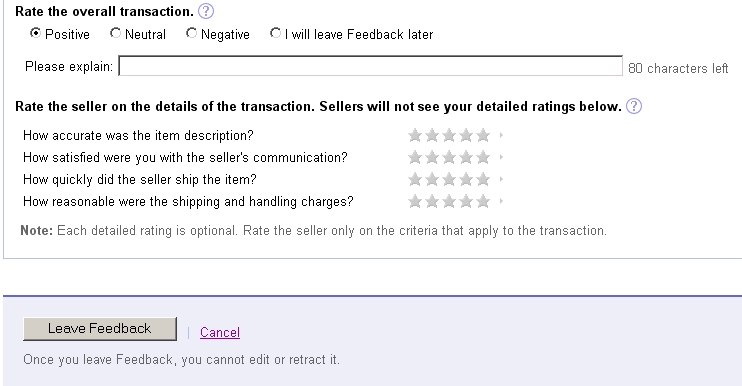Click arrow next to shipping charges stars
Image resolution: width=742 pixels, height=386 pixels.
[501, 202]
